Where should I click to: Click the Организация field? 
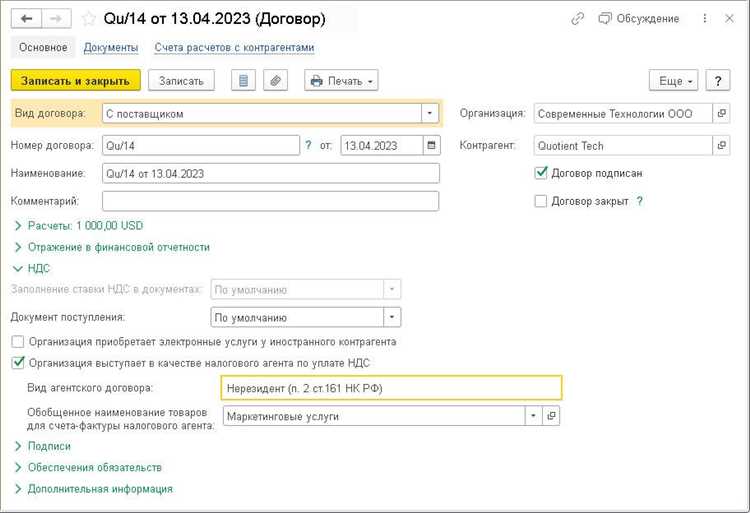click(623, 113)
